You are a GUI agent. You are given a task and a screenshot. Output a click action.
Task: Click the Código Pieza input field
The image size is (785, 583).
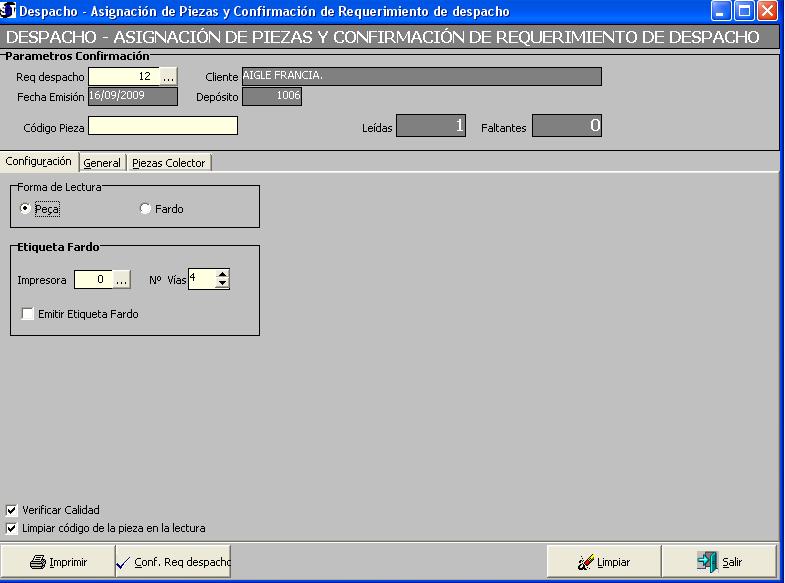163,126
